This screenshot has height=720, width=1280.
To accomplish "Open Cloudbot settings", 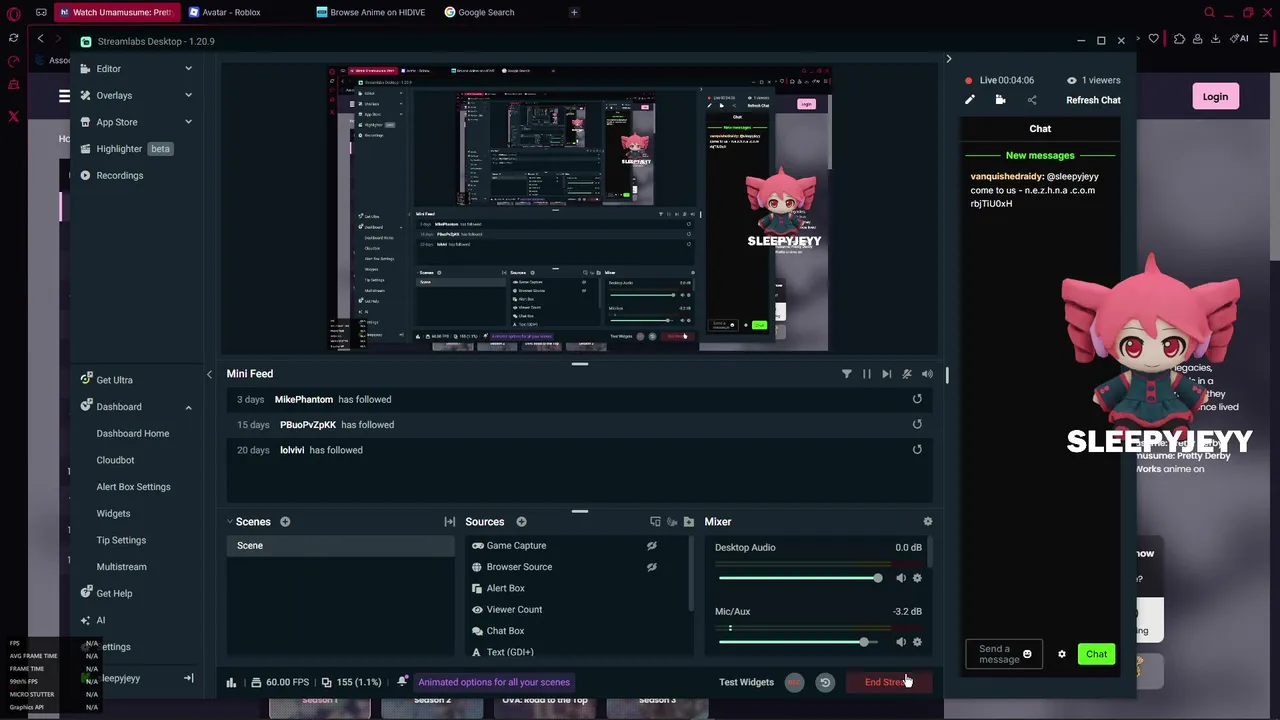I will coord(115,460).
